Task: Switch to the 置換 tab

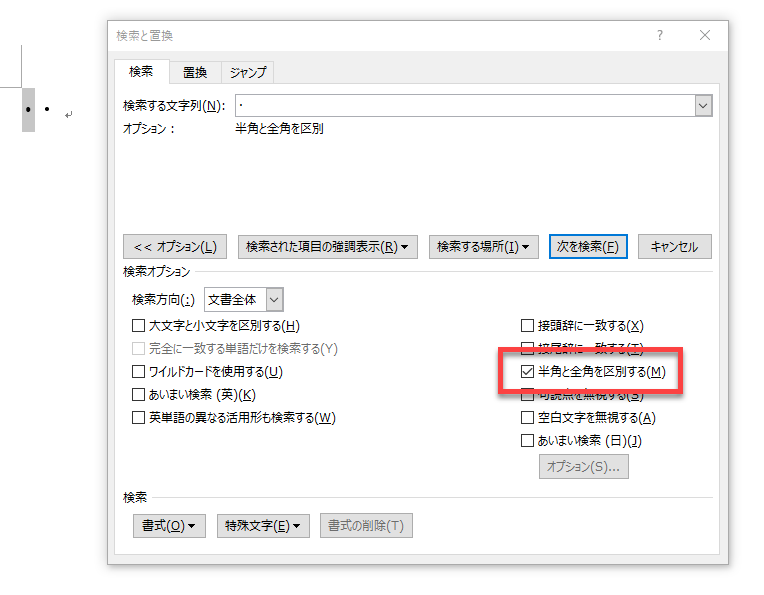Action: pyautogui.click(x=194, y=72)
